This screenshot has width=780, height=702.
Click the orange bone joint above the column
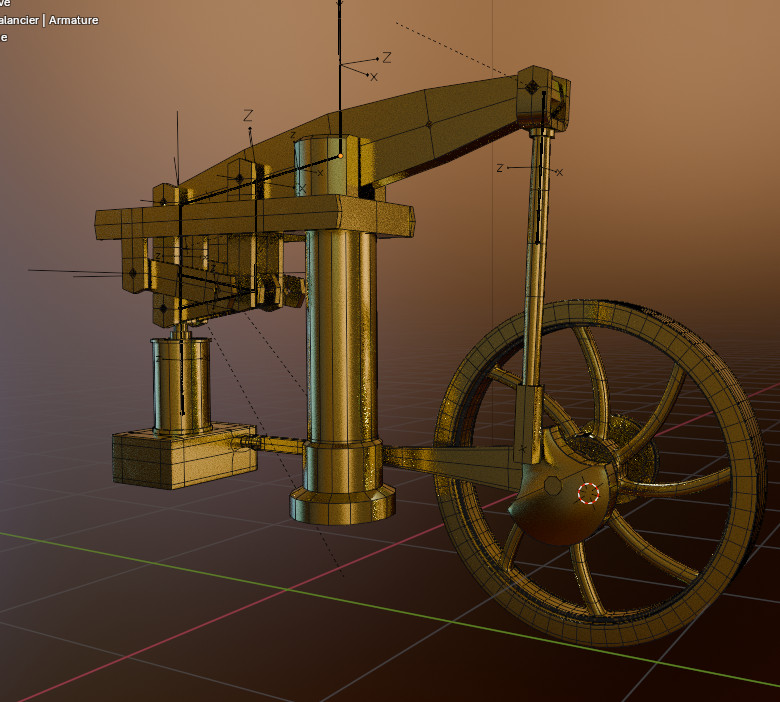tap(341, 156)
